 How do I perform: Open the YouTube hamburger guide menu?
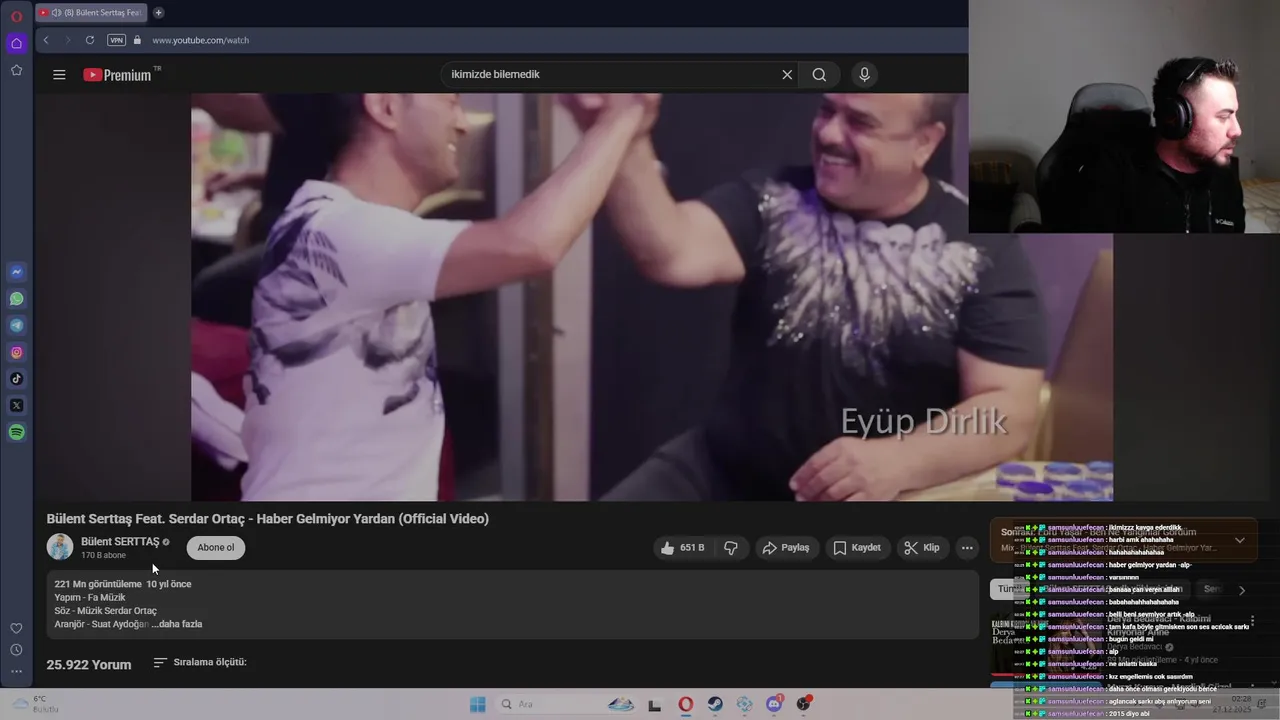59,74
